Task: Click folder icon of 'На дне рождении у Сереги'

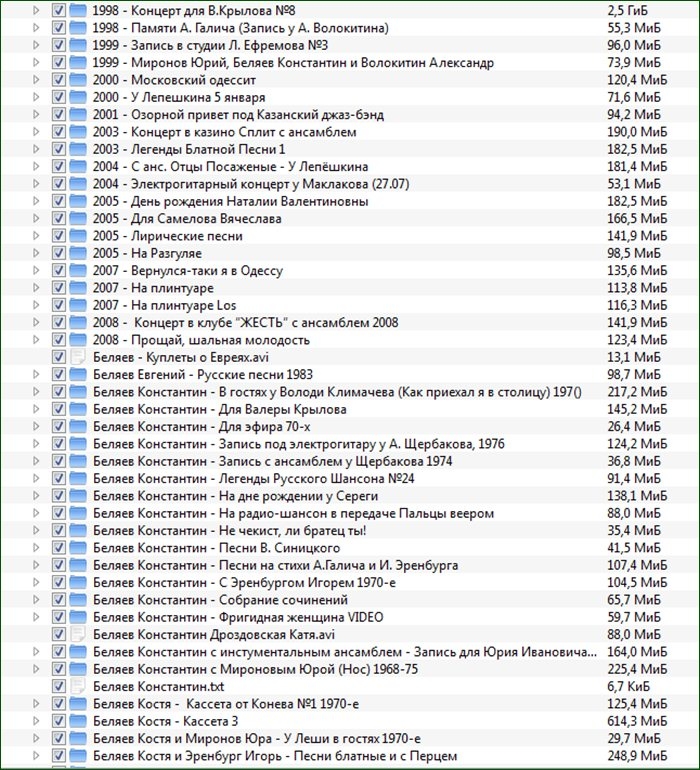Action: [x=78, y=496]
